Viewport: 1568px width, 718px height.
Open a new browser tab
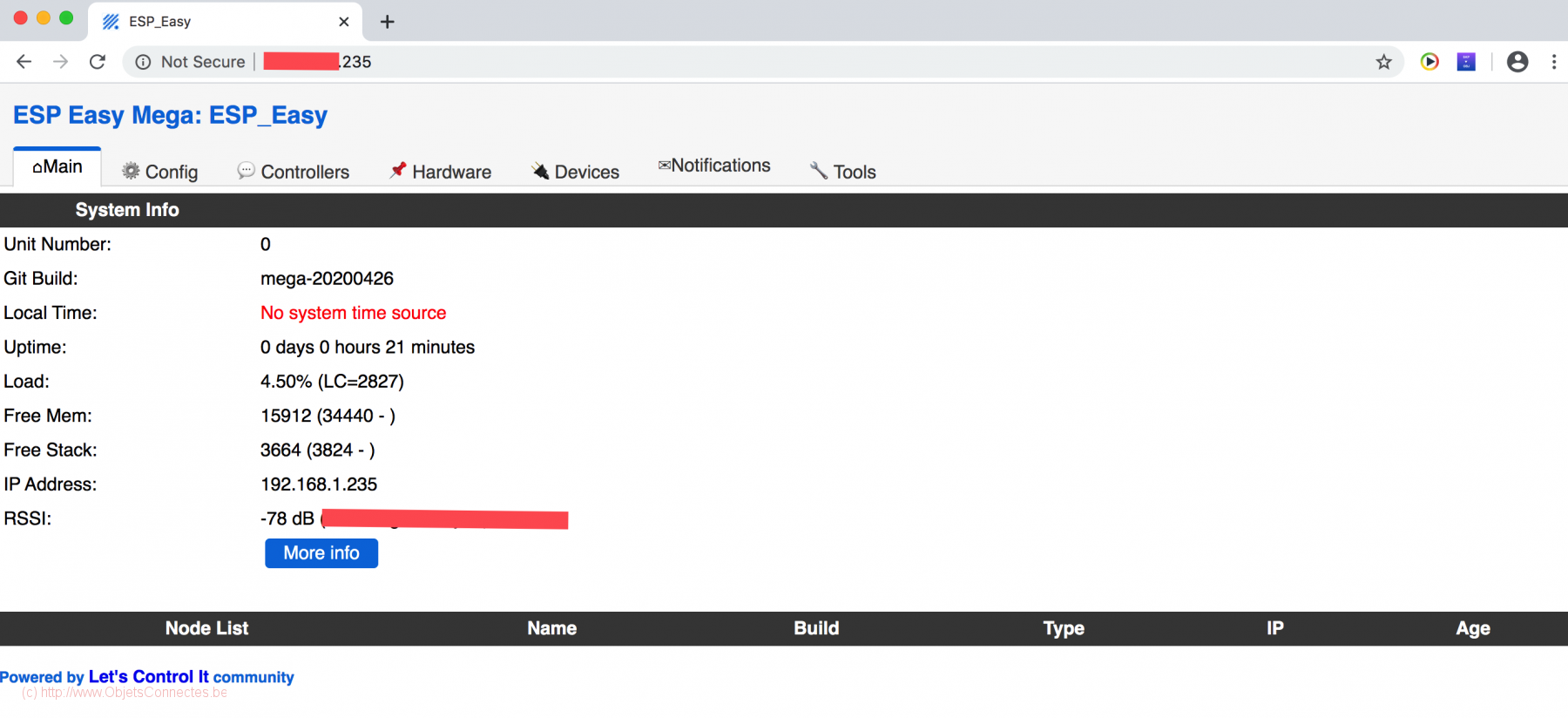[x=388, y=22]
